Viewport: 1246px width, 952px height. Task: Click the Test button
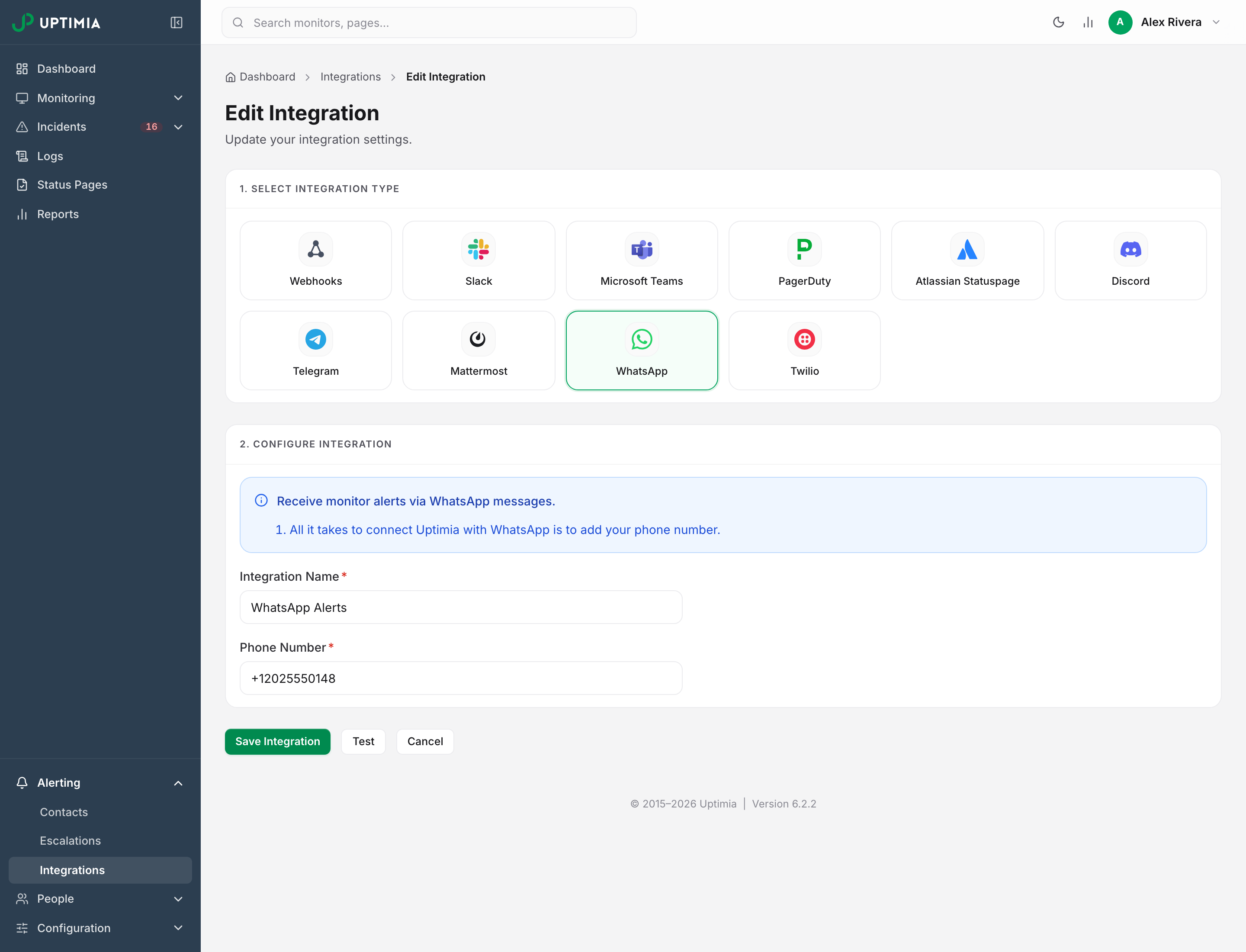tap(363, 741)
